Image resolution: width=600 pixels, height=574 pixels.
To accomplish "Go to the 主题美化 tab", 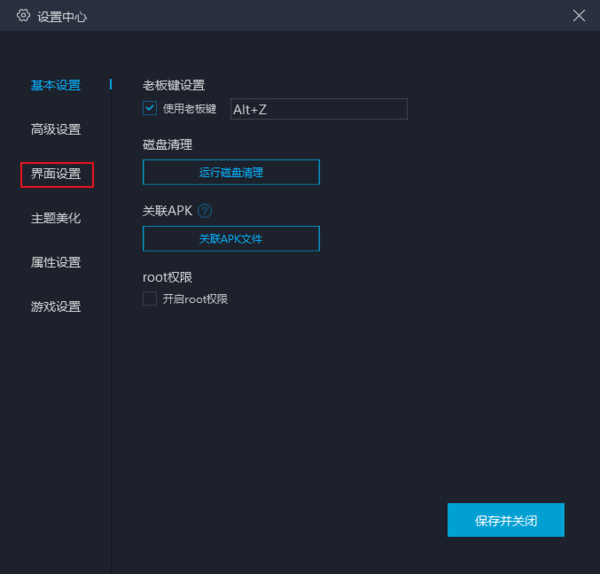I will point(56,218).
